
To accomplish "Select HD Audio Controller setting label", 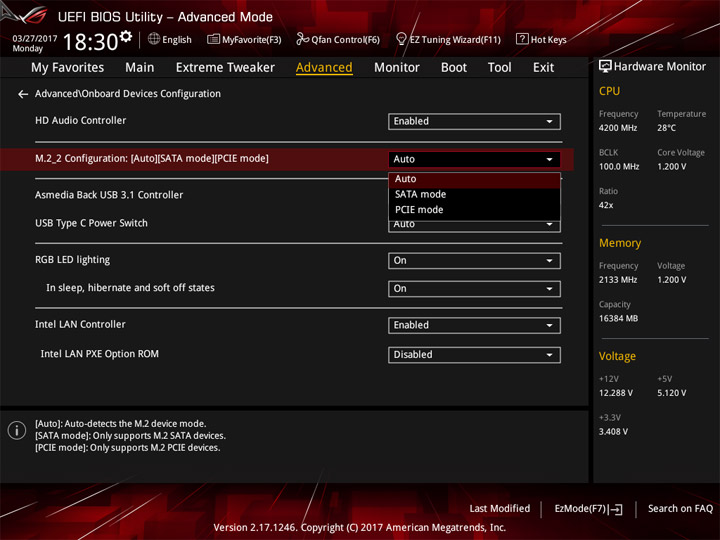I will [80, 121].
